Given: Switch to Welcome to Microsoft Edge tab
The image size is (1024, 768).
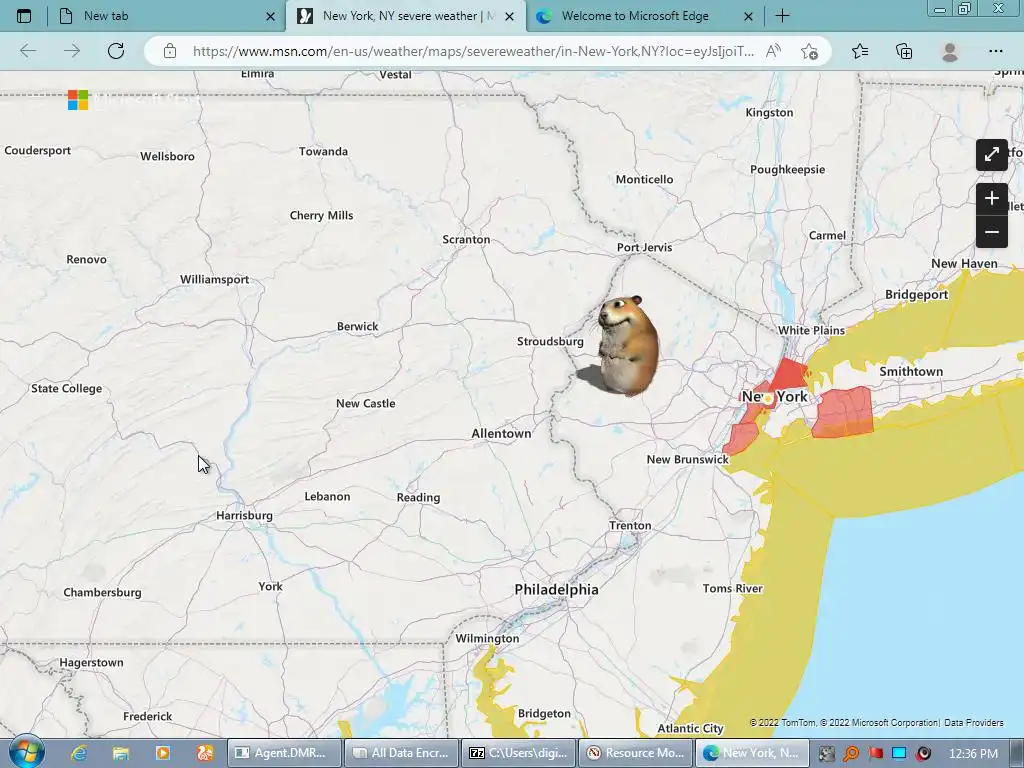Looking at the screenshot, I should 645,16.
